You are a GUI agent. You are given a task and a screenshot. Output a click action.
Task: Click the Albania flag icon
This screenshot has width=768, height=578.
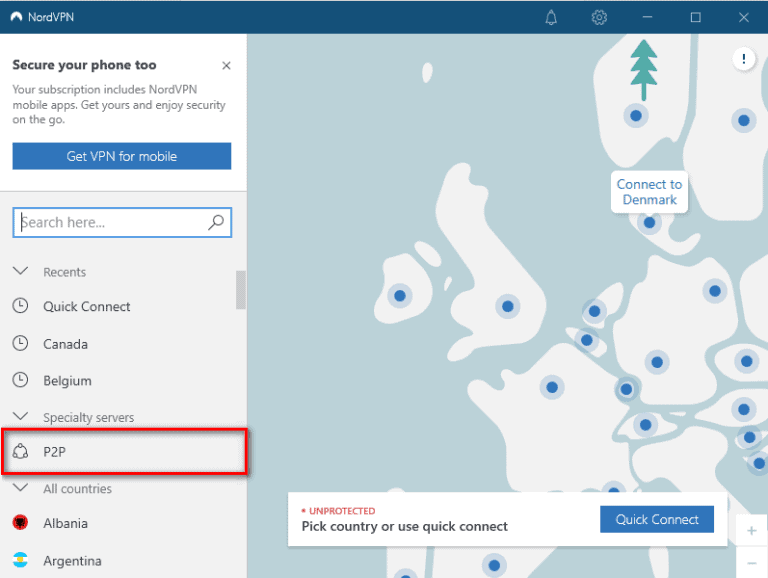[x=20, y=523]
